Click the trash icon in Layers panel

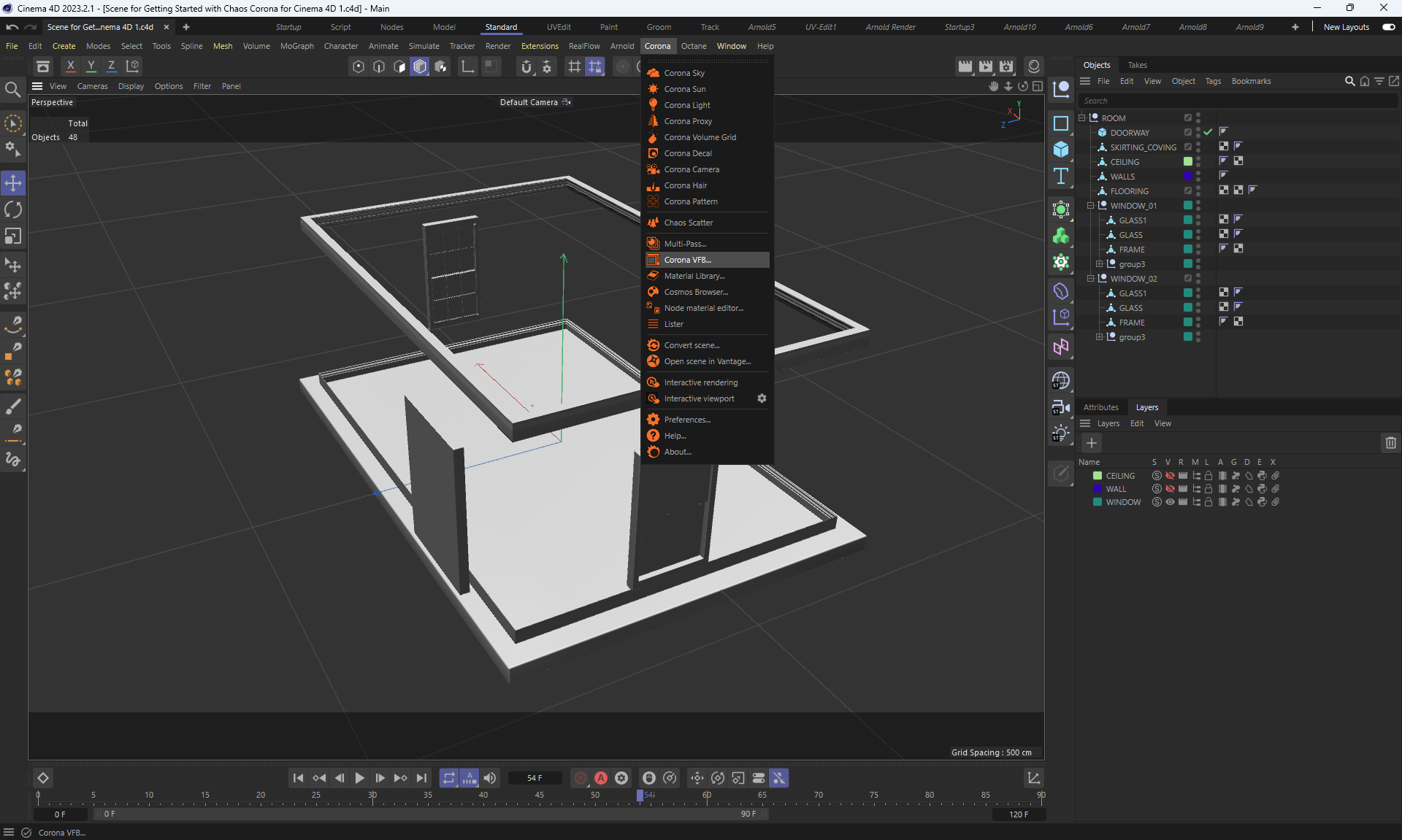pyautogui.click(x=1390, y=443)
